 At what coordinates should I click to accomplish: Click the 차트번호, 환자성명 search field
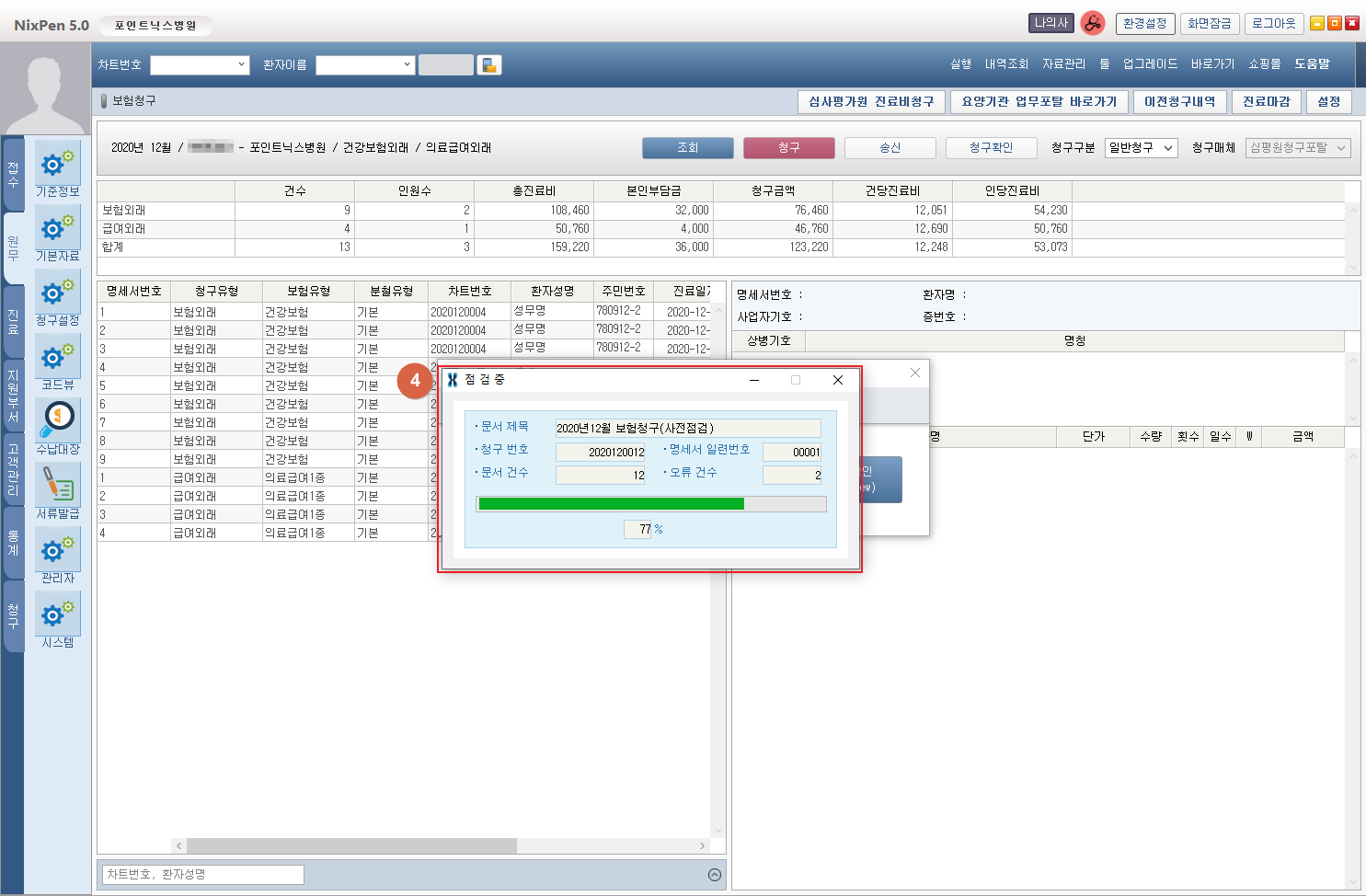point(204,875)
